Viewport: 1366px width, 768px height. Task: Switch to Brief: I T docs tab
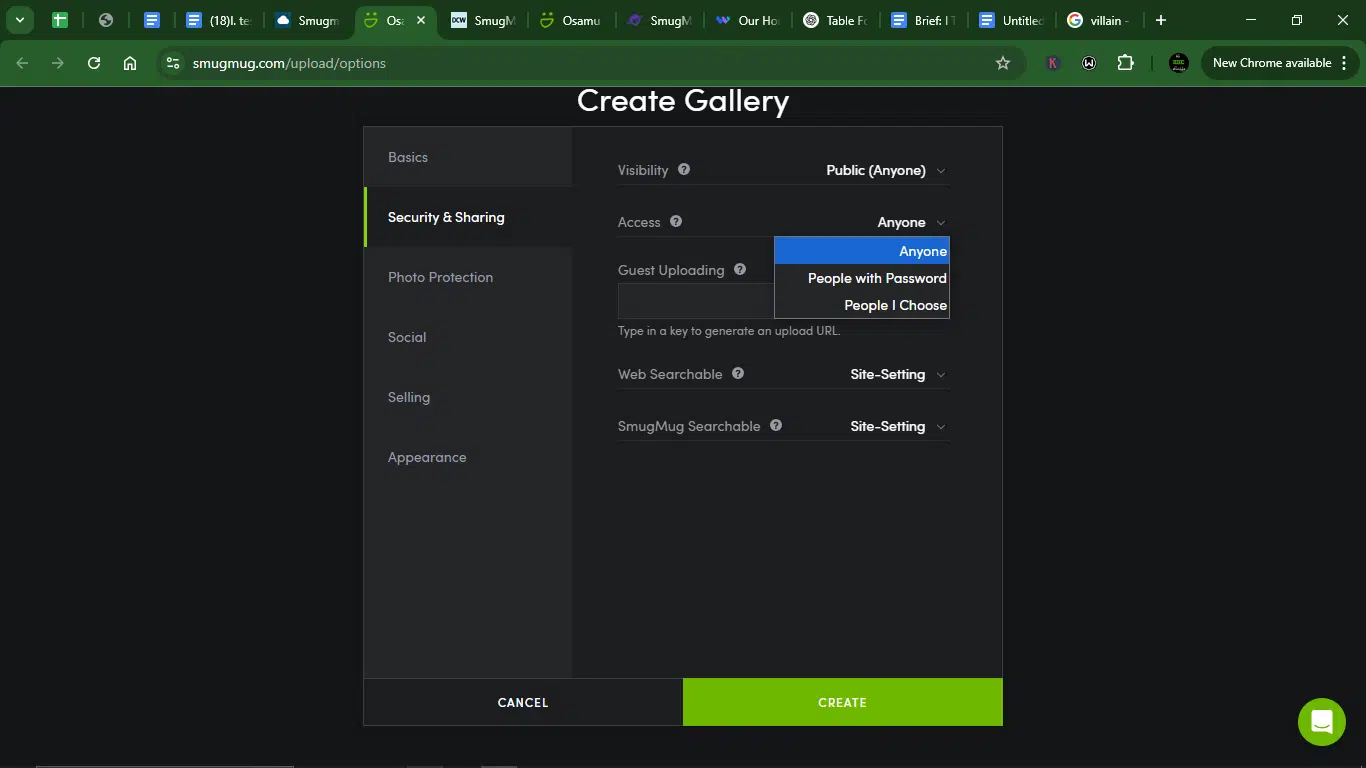(924, 20)
